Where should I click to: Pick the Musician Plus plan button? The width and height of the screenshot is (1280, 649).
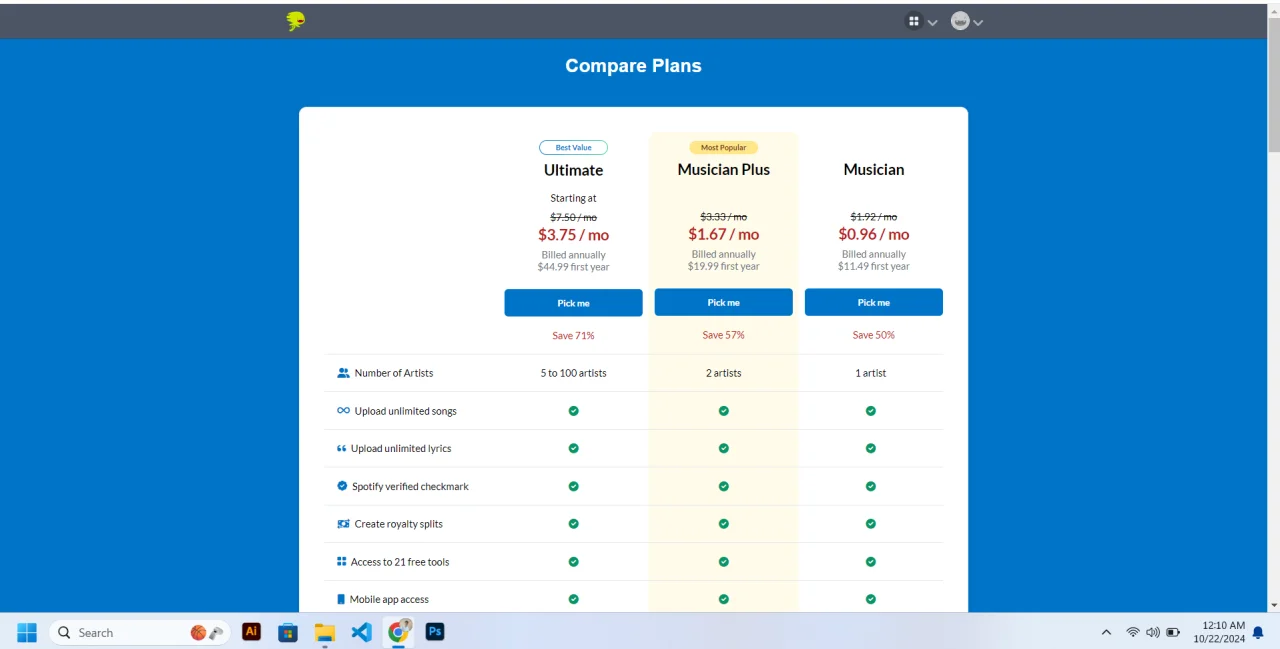[723, 302]
